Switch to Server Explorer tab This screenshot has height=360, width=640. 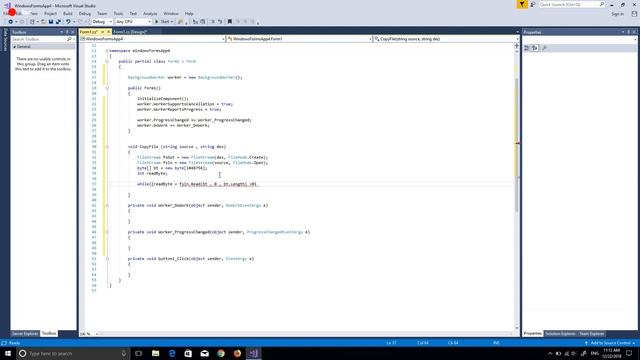pyautogui.click(x=25, y=333)
